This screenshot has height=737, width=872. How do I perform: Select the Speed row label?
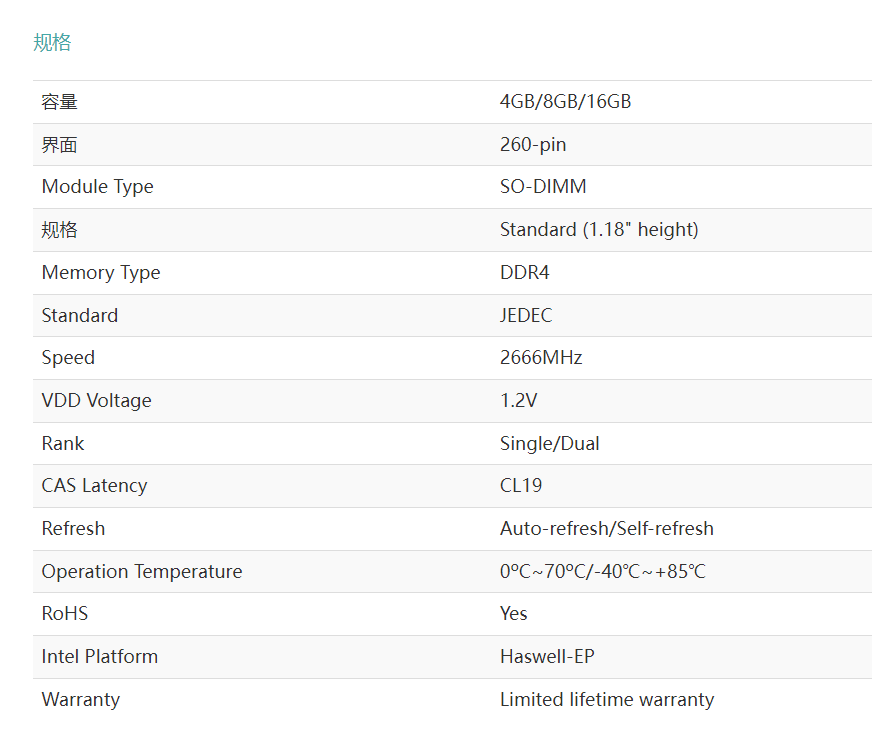point(68,358)
